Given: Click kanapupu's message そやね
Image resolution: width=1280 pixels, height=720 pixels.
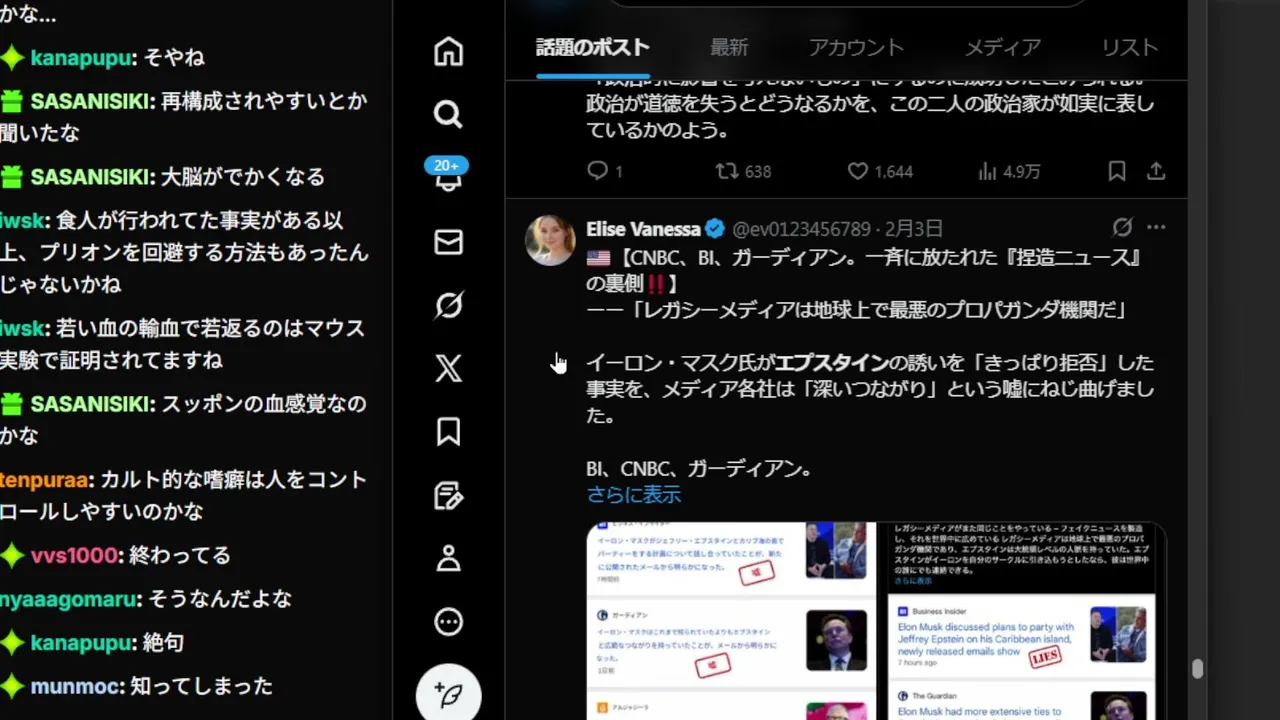Looking at the screenshot, I should tap(174, 58).
